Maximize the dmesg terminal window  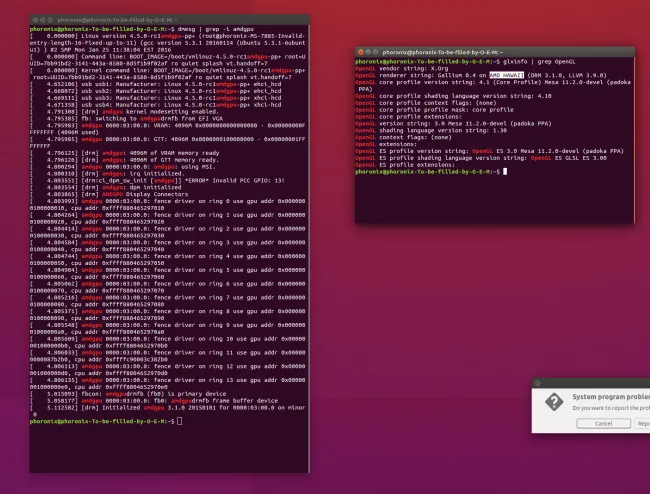coord(50,19)
